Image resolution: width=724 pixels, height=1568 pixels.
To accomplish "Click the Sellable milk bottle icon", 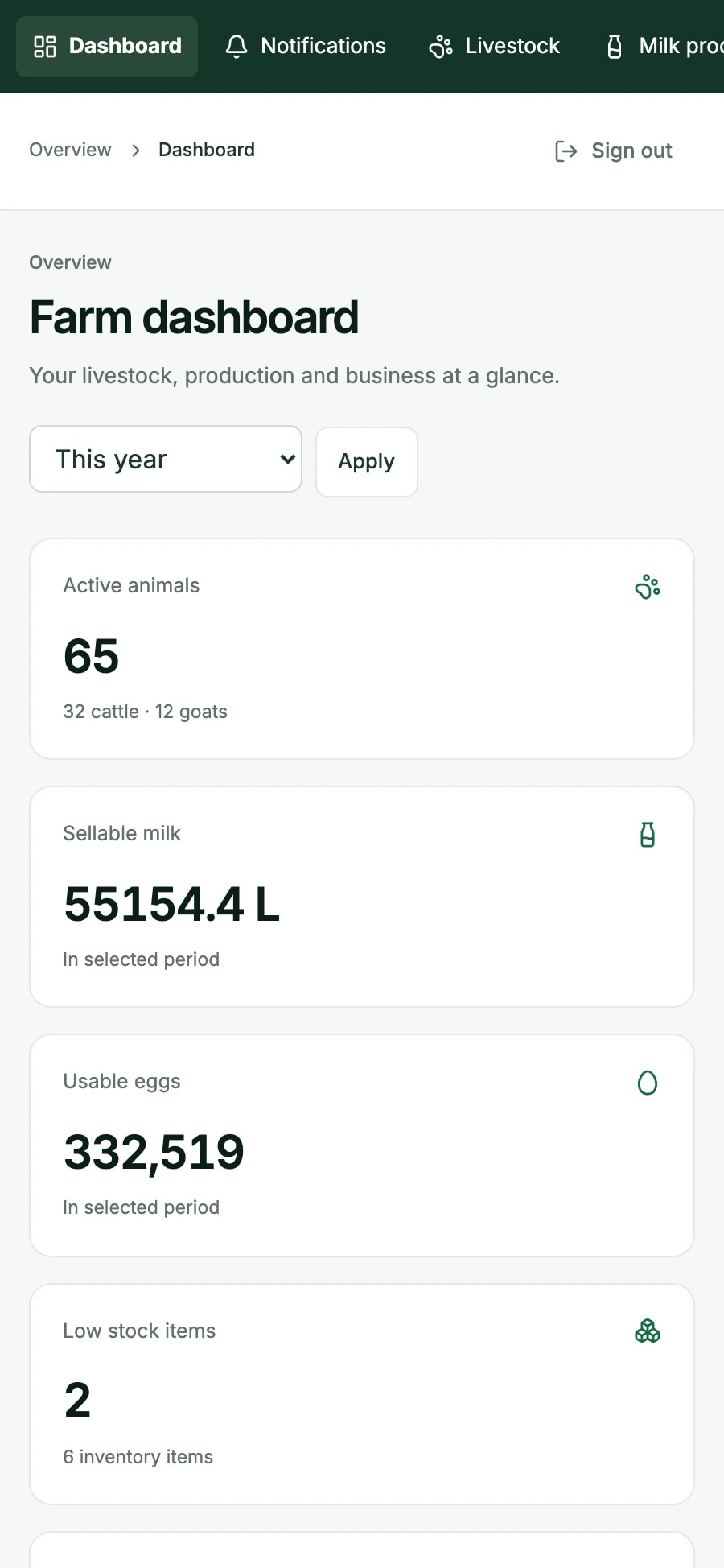I will (648, 835).
